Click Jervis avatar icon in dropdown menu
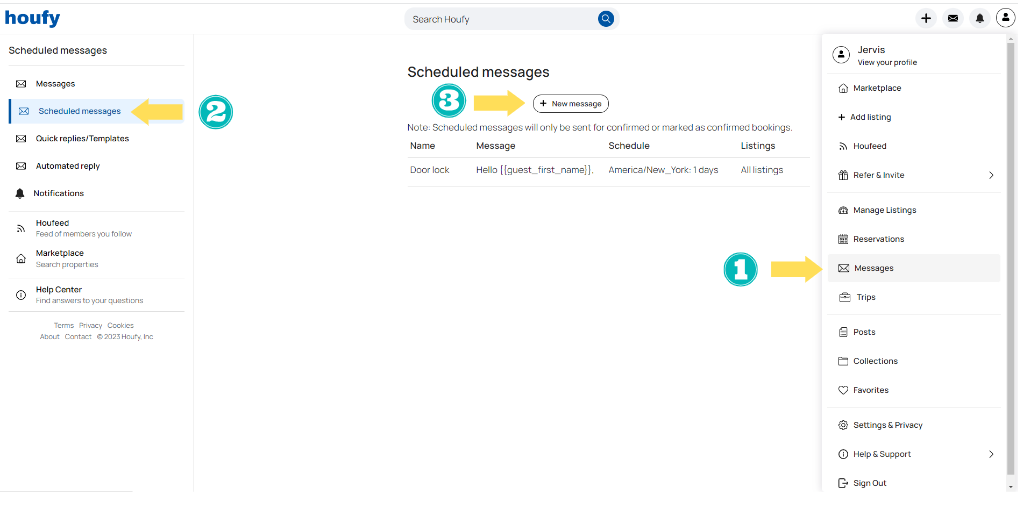The width and height of the screenshot is (1018, 511). tap(841, 55)
